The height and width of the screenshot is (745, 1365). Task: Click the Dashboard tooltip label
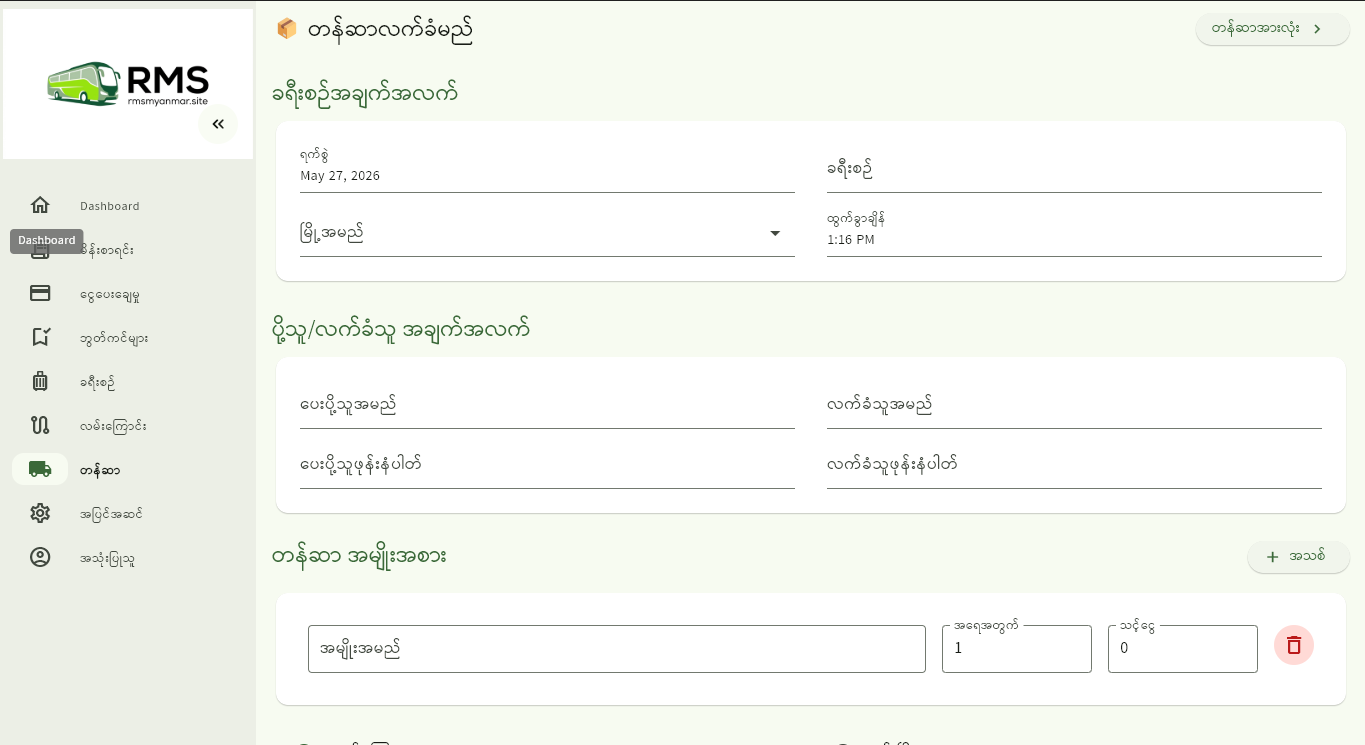(47, 241)
